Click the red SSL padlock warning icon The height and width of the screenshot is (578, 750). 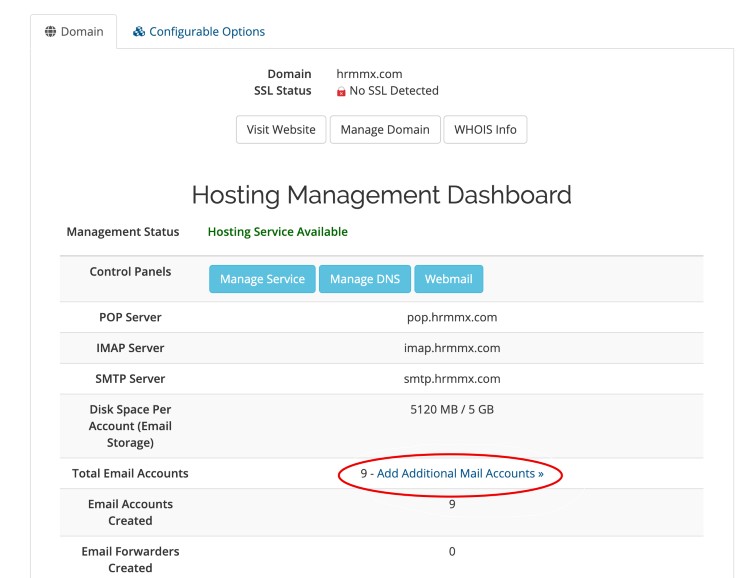tap(341, 91)
